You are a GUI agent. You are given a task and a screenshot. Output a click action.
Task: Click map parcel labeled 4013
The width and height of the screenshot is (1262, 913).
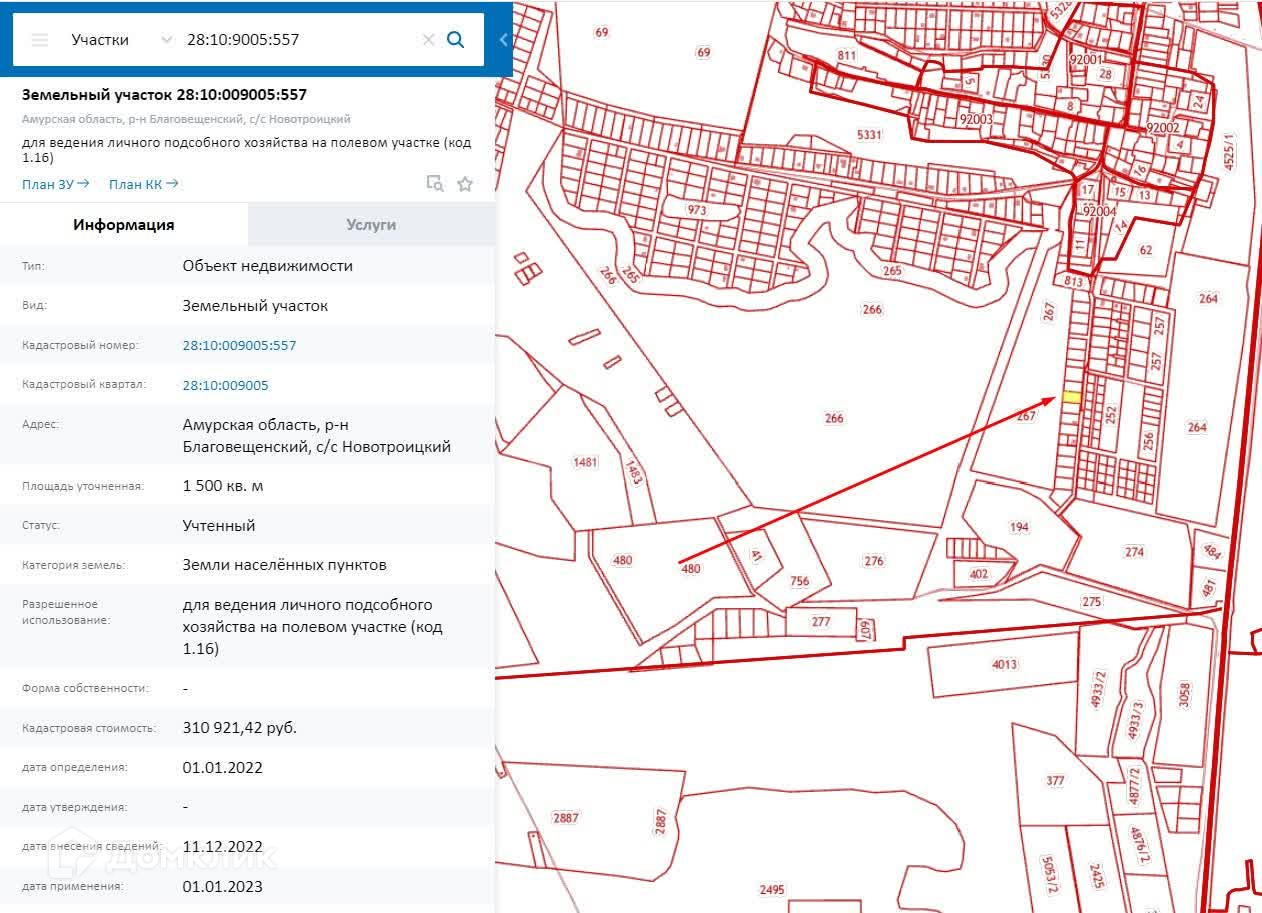pyautogui.click(x=1004, y=664)
